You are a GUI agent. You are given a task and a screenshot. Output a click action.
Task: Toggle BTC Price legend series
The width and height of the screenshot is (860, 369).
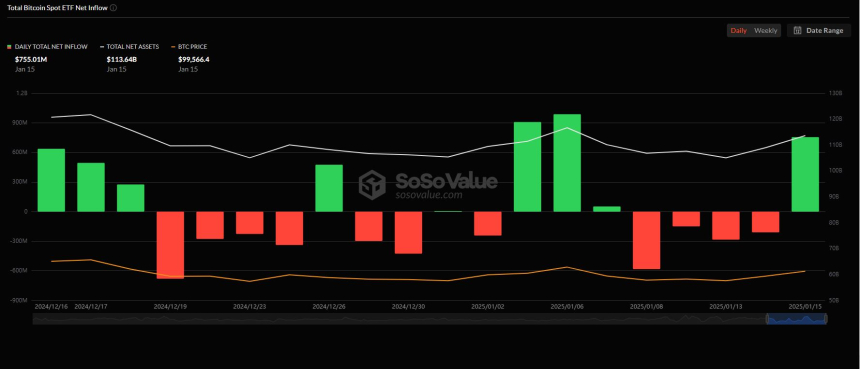pyautogui.click(x=189, y=47)
